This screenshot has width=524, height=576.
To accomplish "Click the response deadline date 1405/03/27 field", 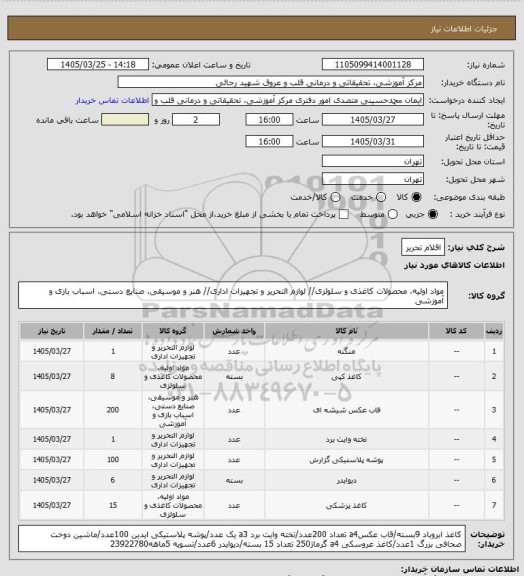I will click(x=373, y=120).
